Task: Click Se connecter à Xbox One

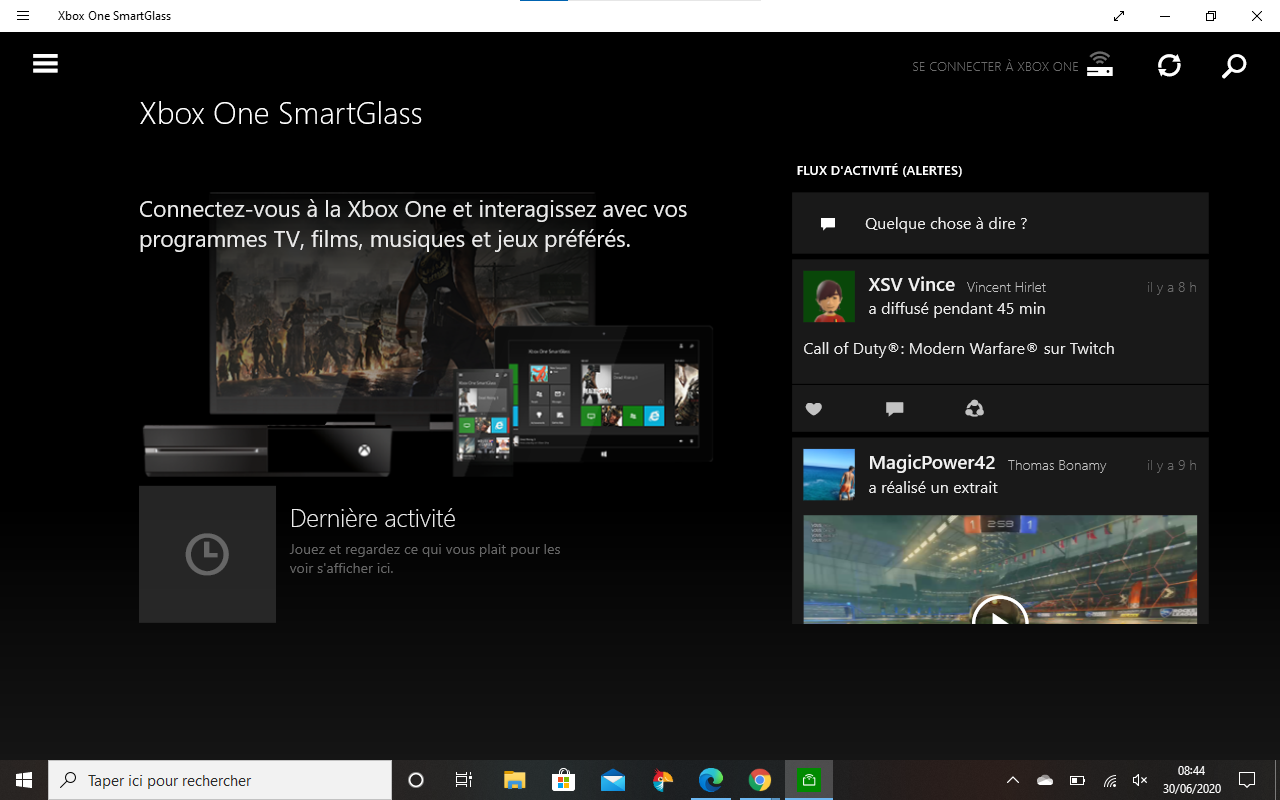Action: [1012, 66]
